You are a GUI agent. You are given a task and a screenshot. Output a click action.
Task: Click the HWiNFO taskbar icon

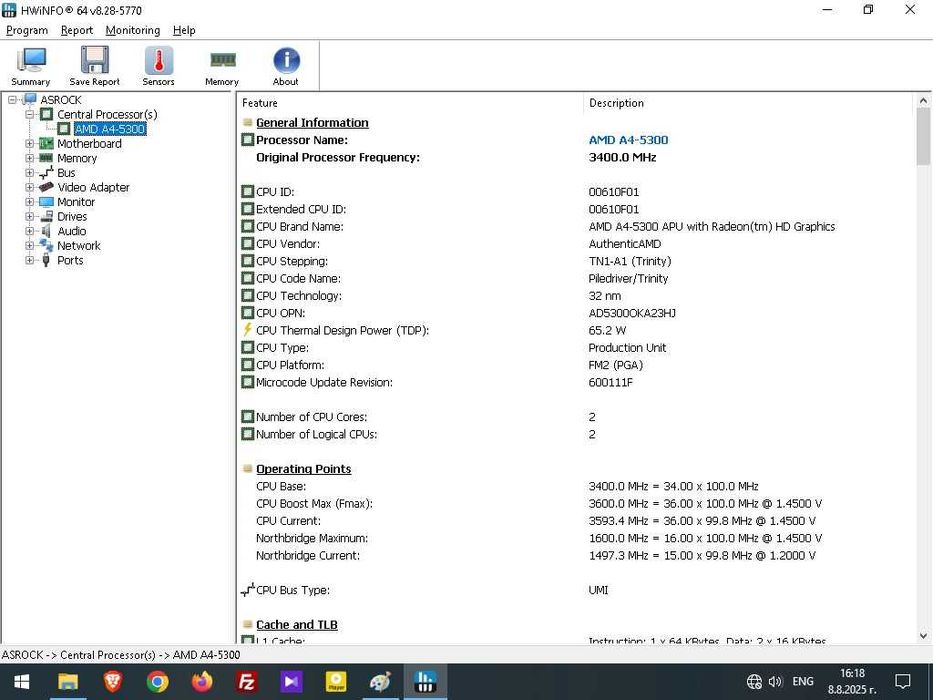click(x=425, y=682)
